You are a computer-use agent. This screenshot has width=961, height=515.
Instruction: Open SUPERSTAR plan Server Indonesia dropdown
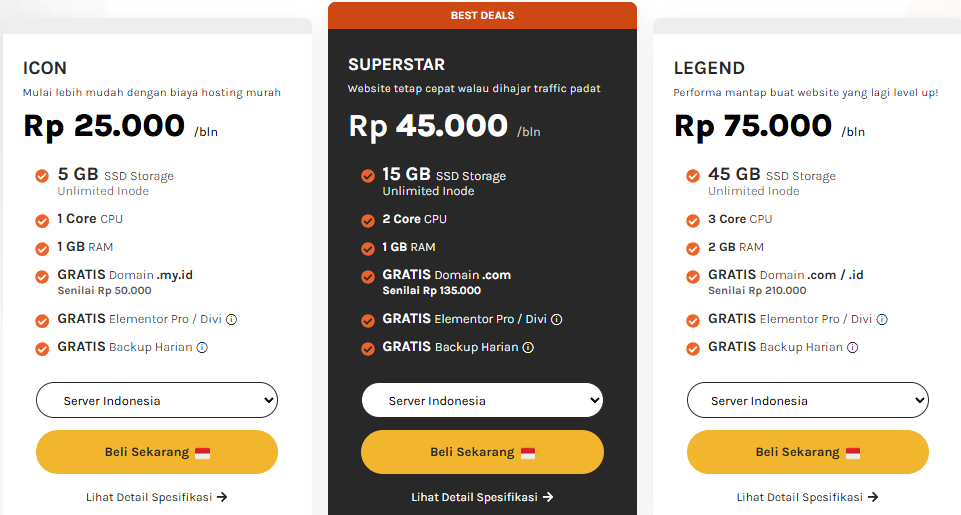tap(482, 401)
